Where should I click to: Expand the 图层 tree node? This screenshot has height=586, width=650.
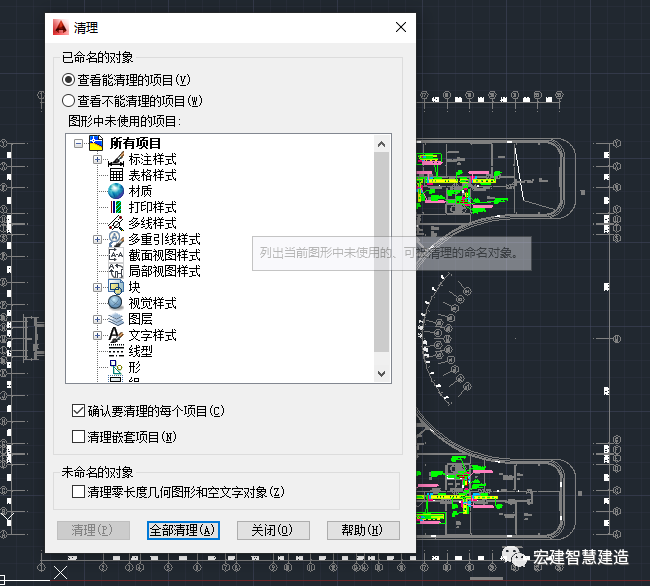[x=97, y=320]
